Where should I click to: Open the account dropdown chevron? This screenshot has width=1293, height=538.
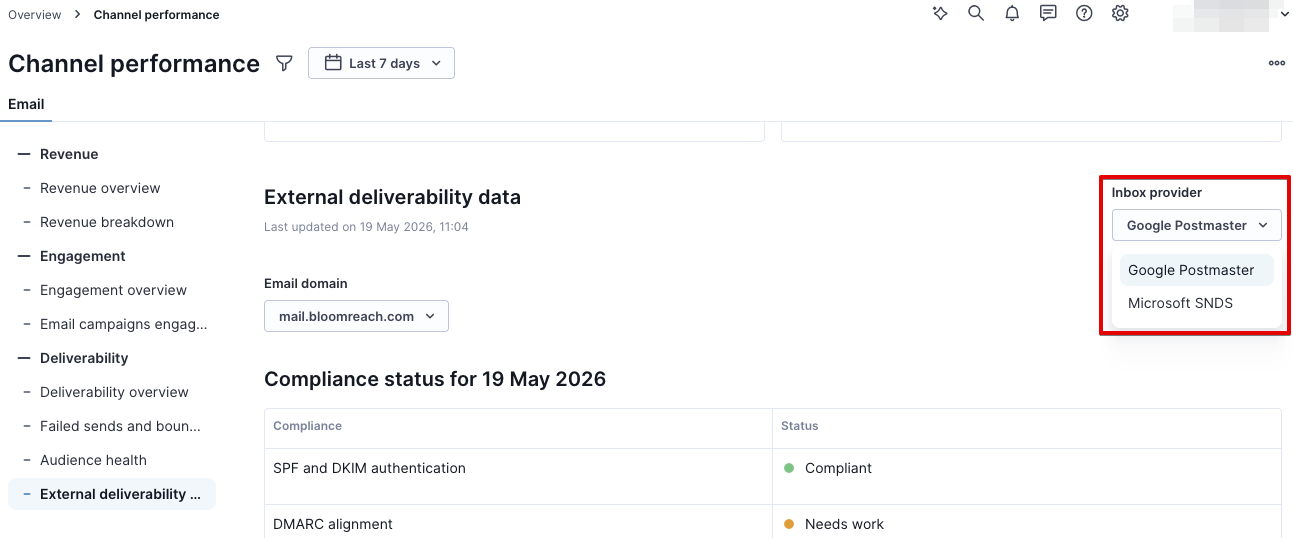pyautogui.click(x=1285, y=14)
